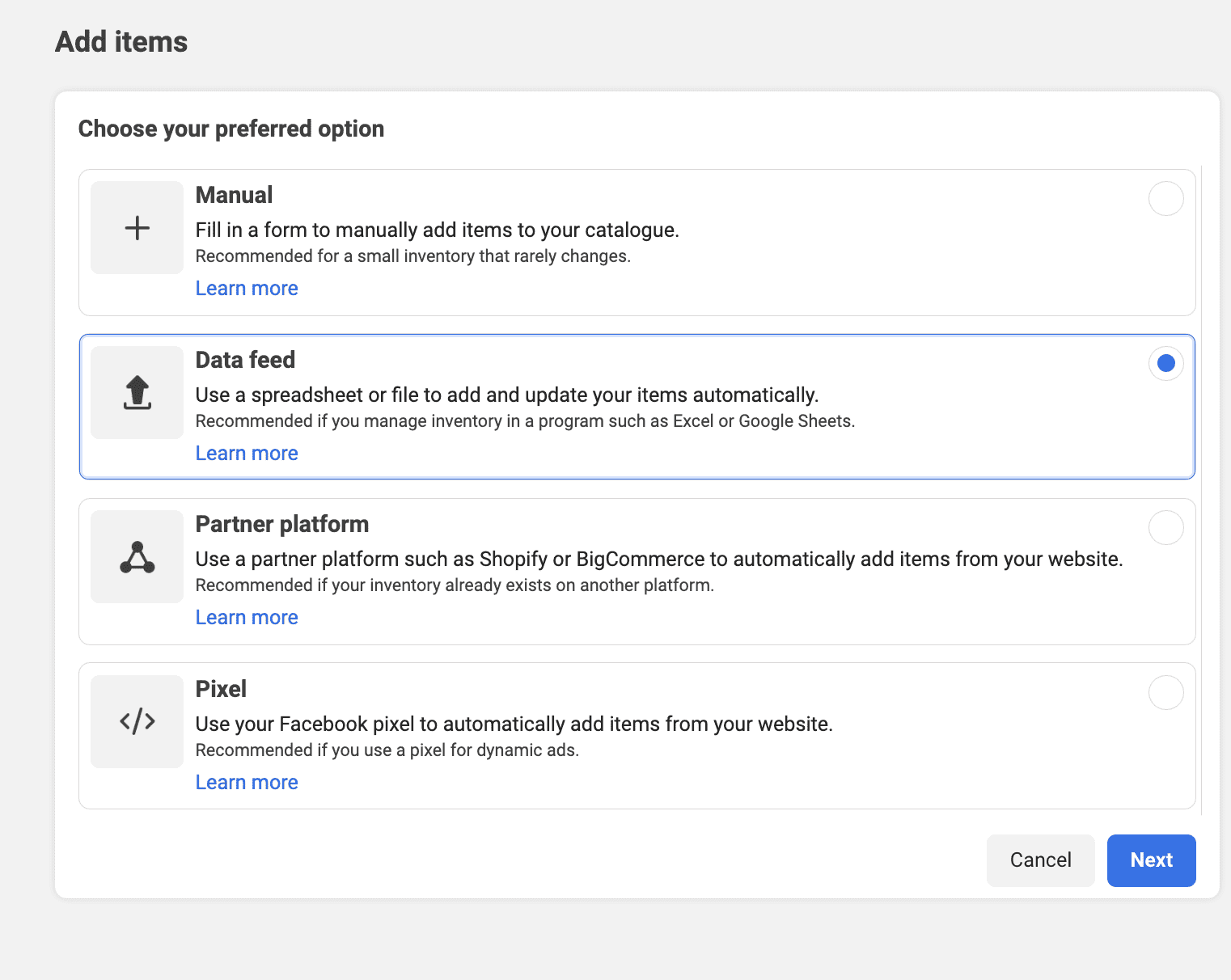Click the Pixel code brackets icon
The image size is (1231, 980).
(137, 721)
